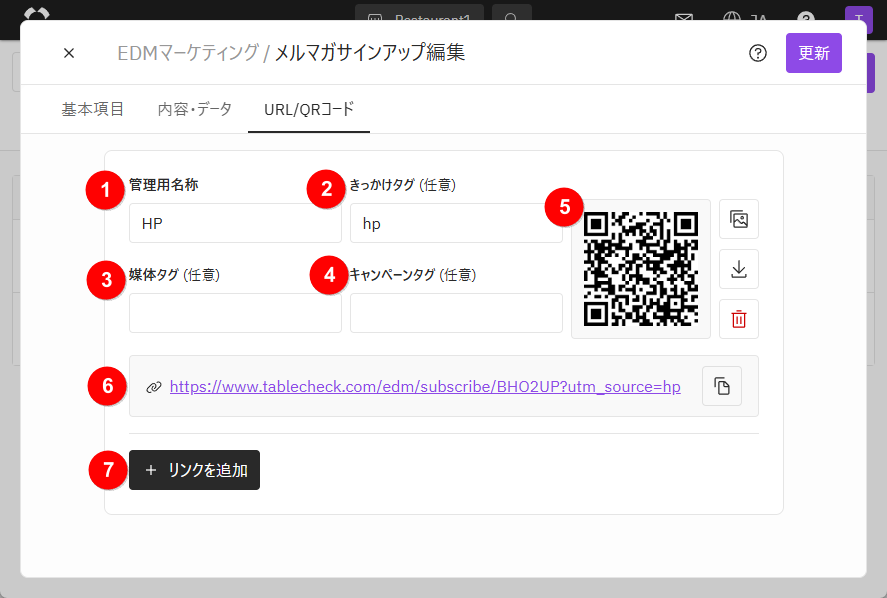
Task: Click the chain link icon before the URL
Action: 154,388
